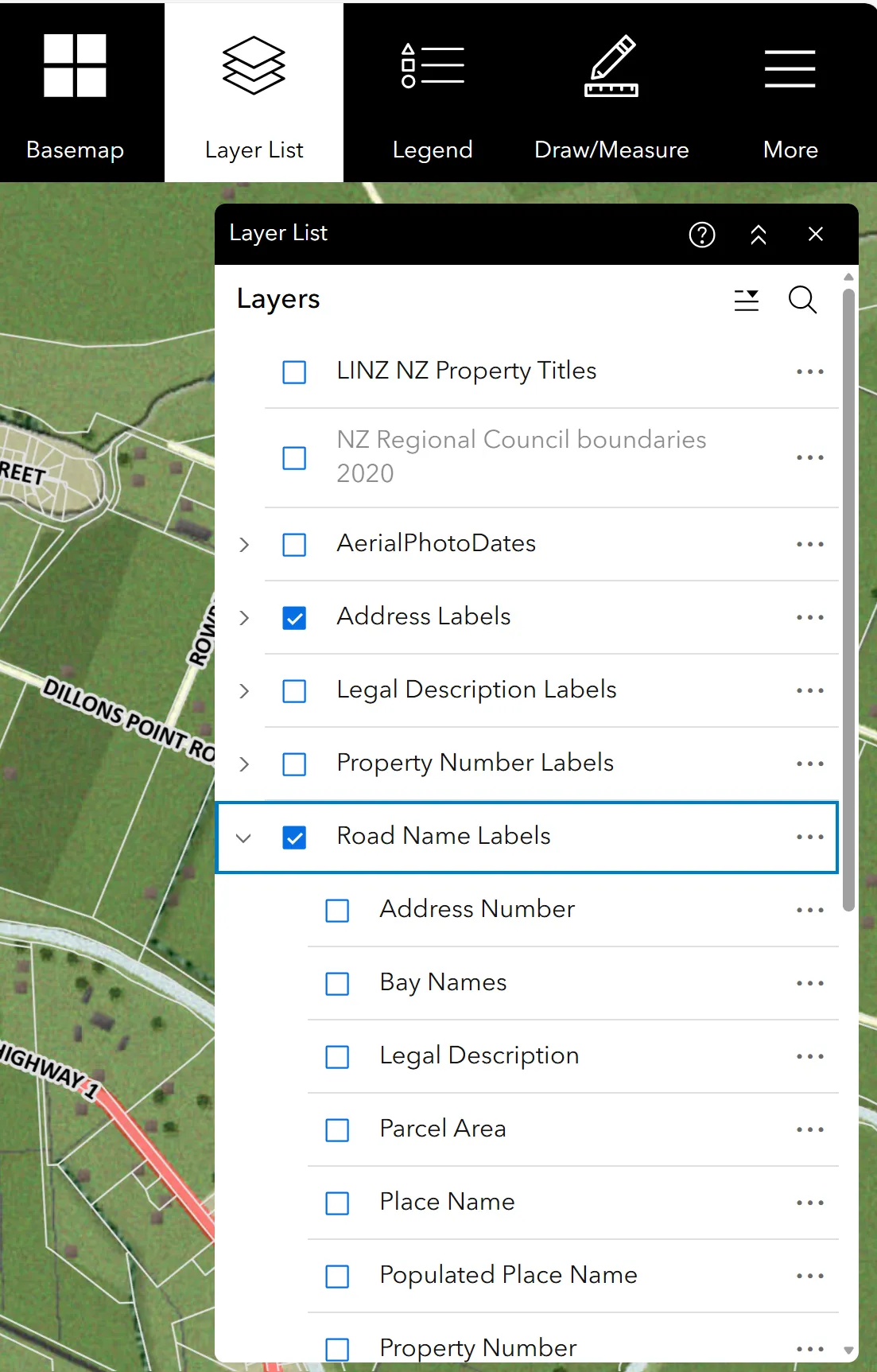Enable the Place Name sublayer checkbox
877x1372 pixels.
coord(337,1203)
